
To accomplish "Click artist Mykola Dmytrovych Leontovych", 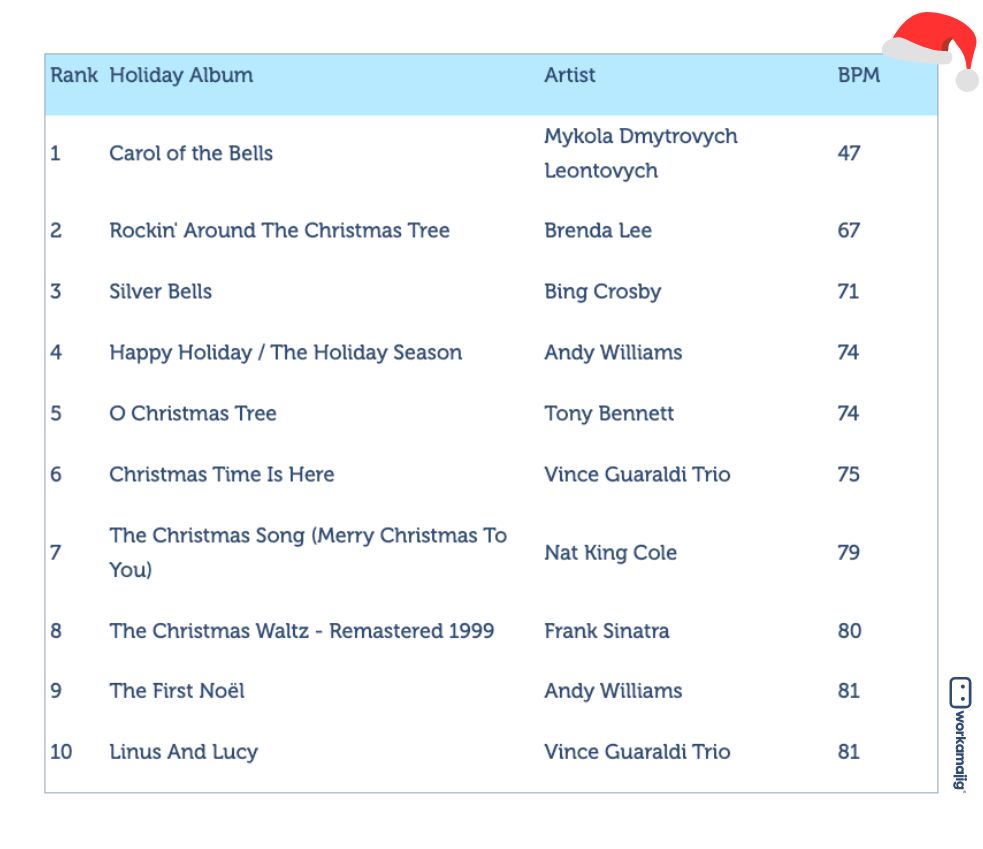I will 641,153.
